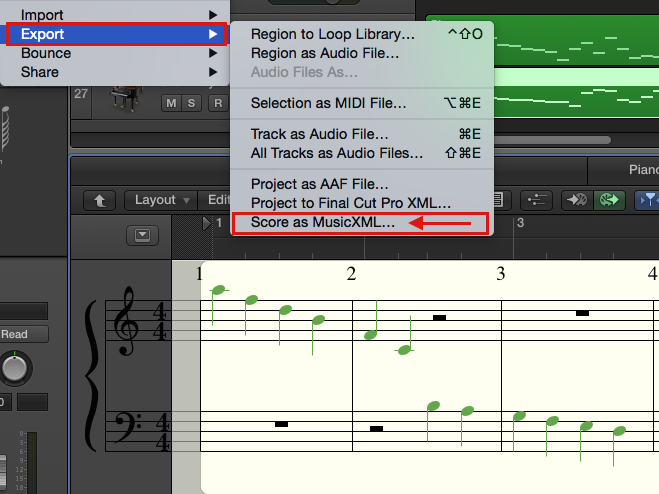Toggle the MIDI In arrow button

click(x=577, y=200)
